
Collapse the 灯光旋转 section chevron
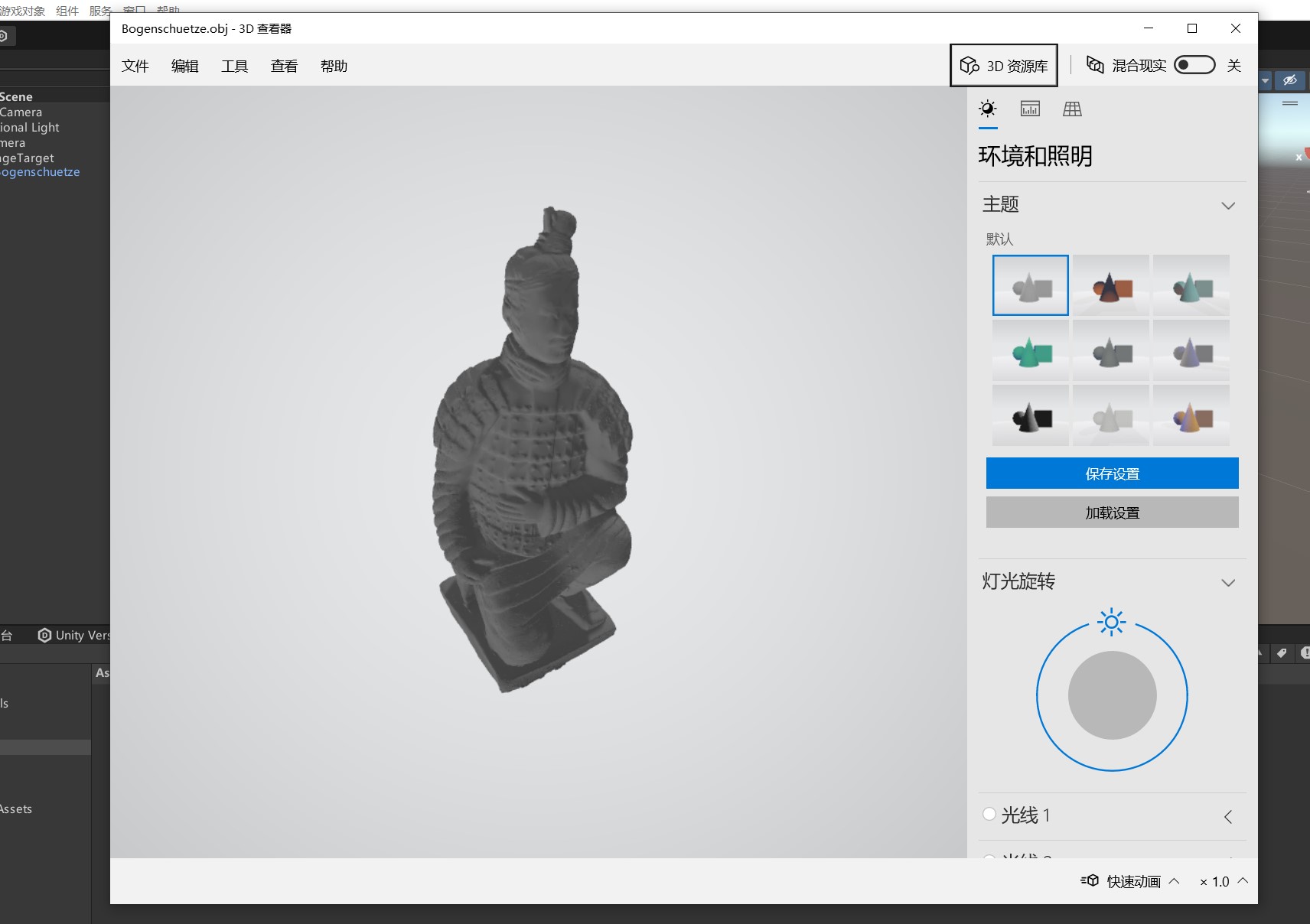pyautogui.click(x=1228, y=582)
